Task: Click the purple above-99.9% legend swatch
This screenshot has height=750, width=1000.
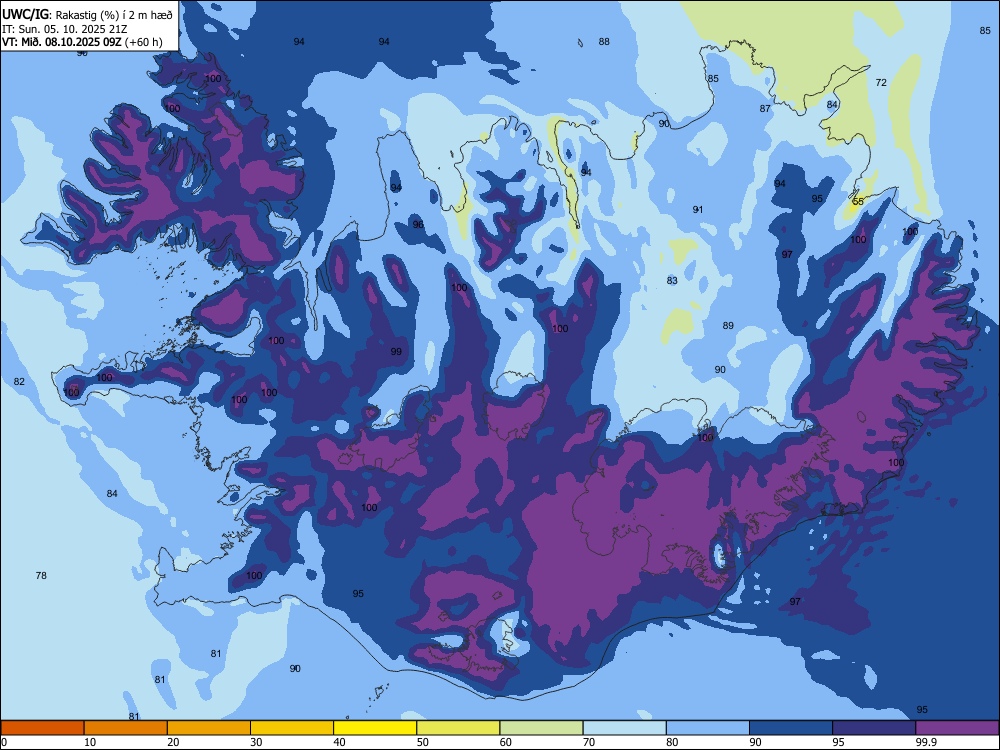Action: point(957,728)
